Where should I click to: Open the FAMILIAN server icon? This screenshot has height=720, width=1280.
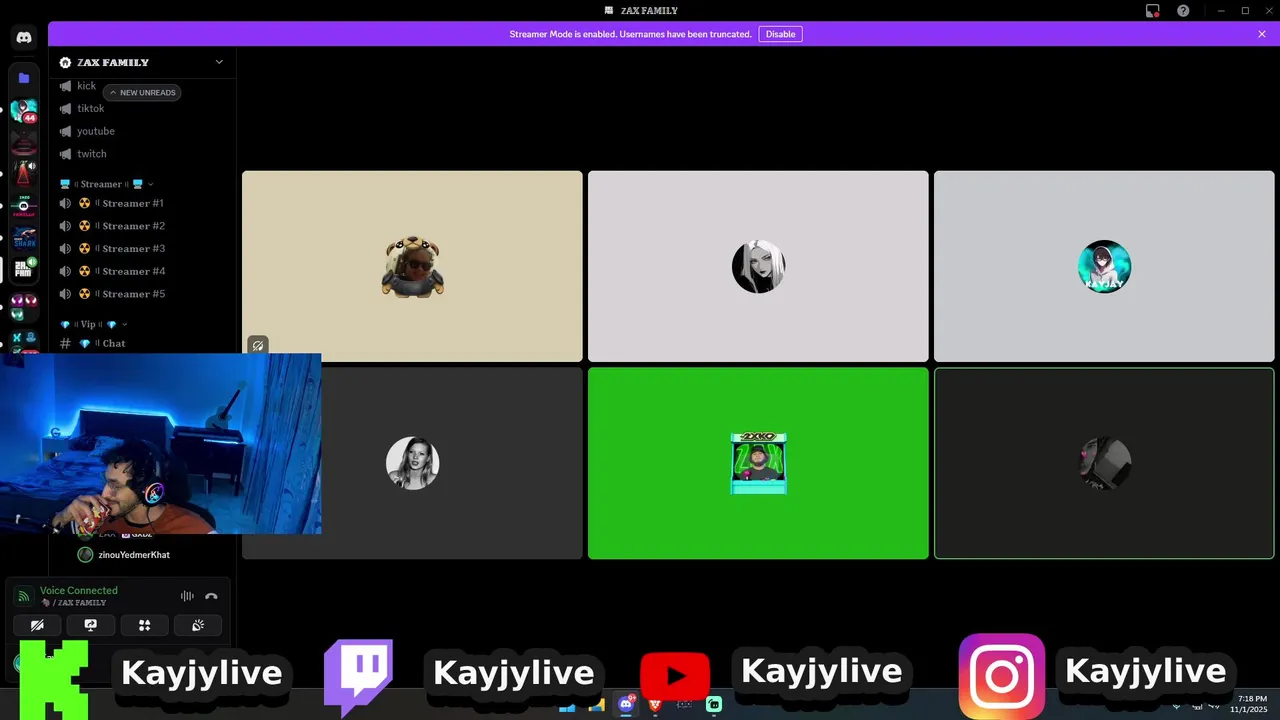pos(24,206)
